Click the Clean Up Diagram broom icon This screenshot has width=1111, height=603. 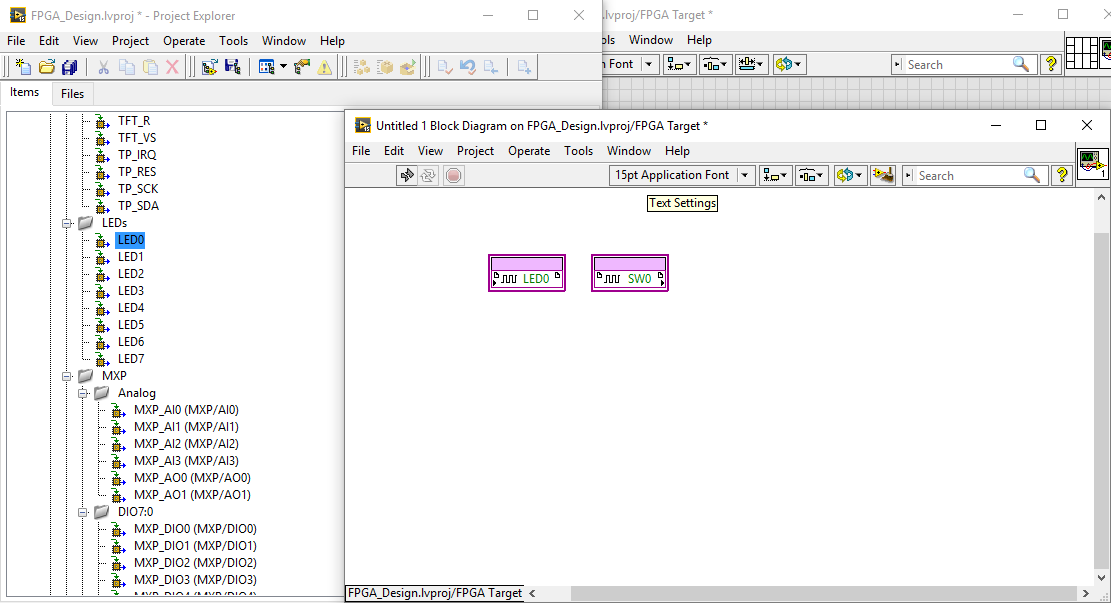click(883, 175)
